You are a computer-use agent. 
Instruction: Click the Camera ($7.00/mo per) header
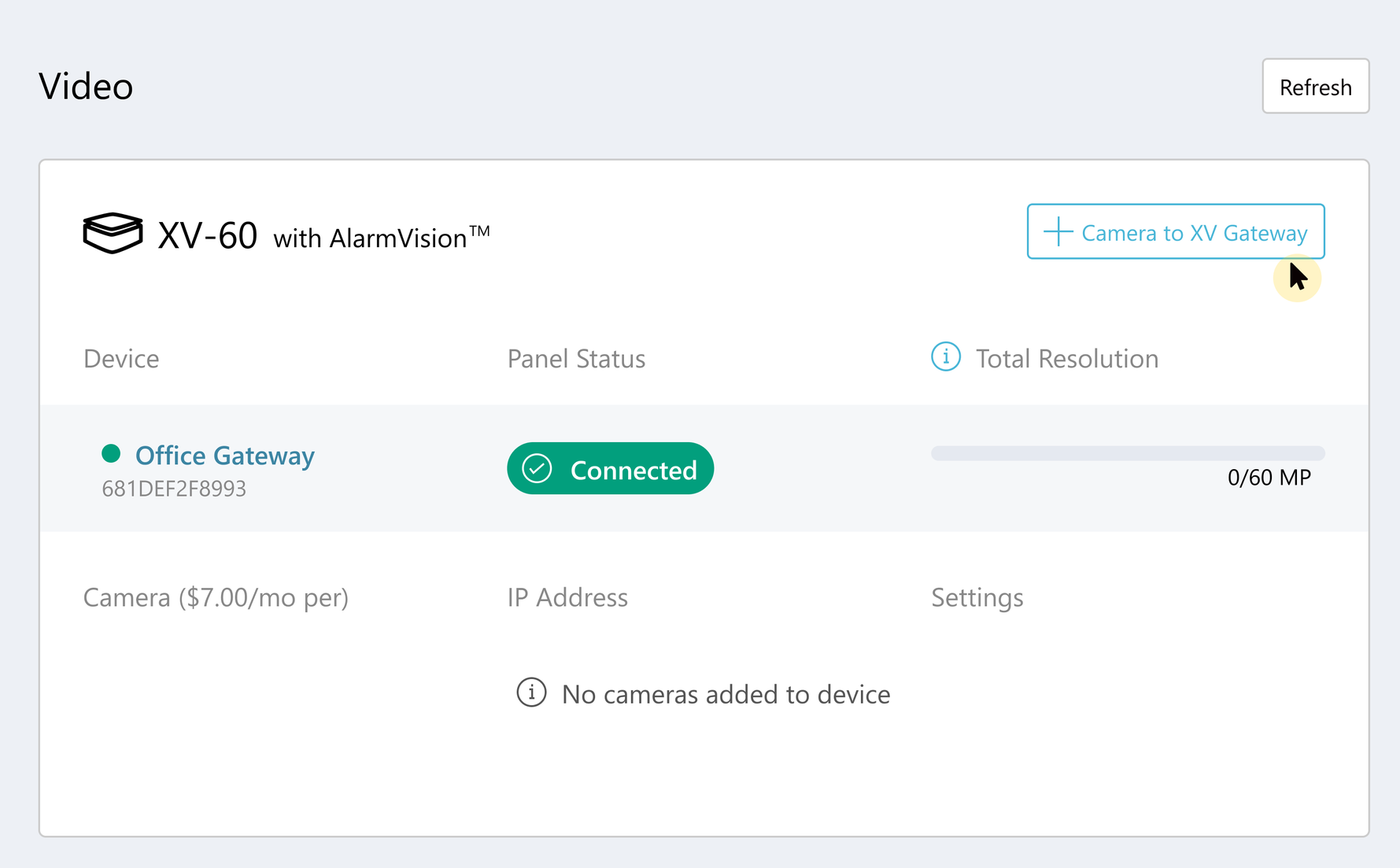tap(216, 598)
